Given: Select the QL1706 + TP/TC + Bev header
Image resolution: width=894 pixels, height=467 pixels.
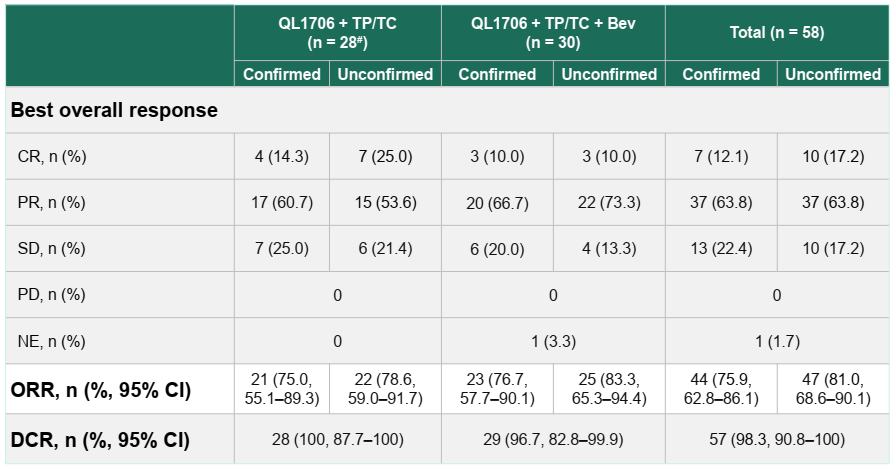Looking at the screenshot, I should click(553, 33).
